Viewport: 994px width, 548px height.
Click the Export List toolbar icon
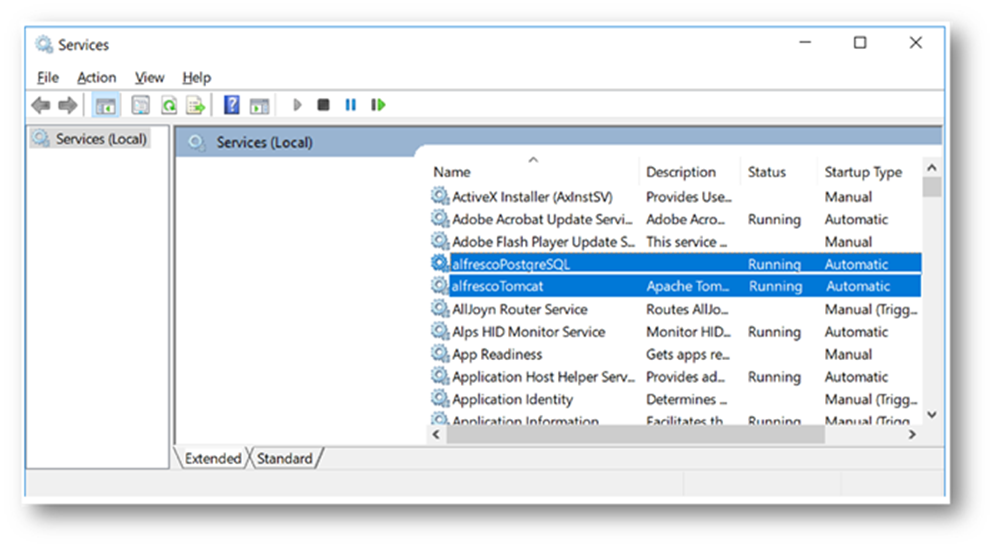(x=195, y=105)
